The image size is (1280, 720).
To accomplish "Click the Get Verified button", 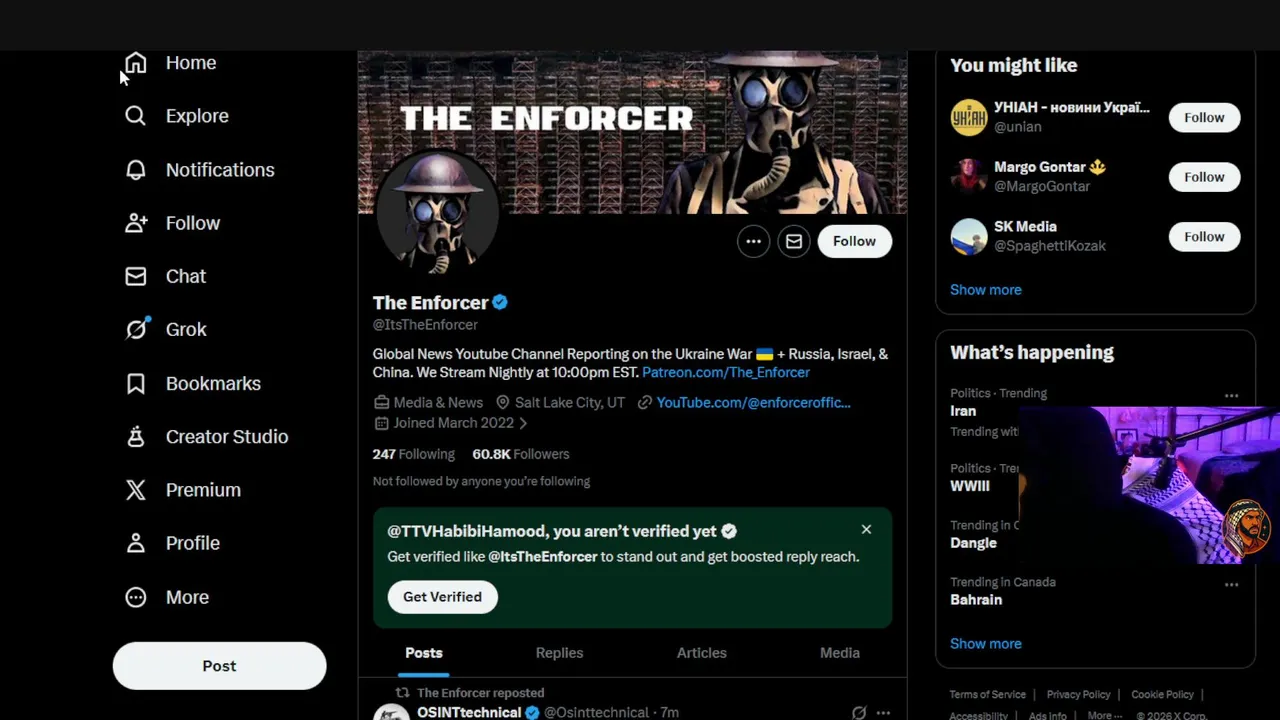I will (442, 597).
